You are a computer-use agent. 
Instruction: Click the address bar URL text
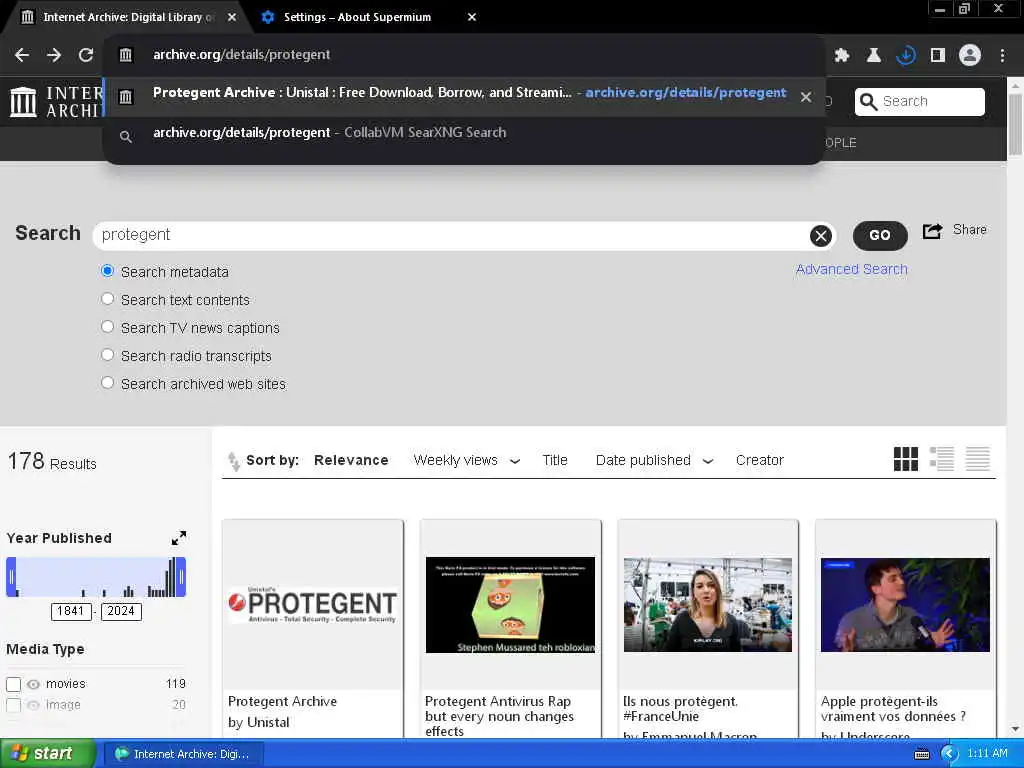click(242, 55)
